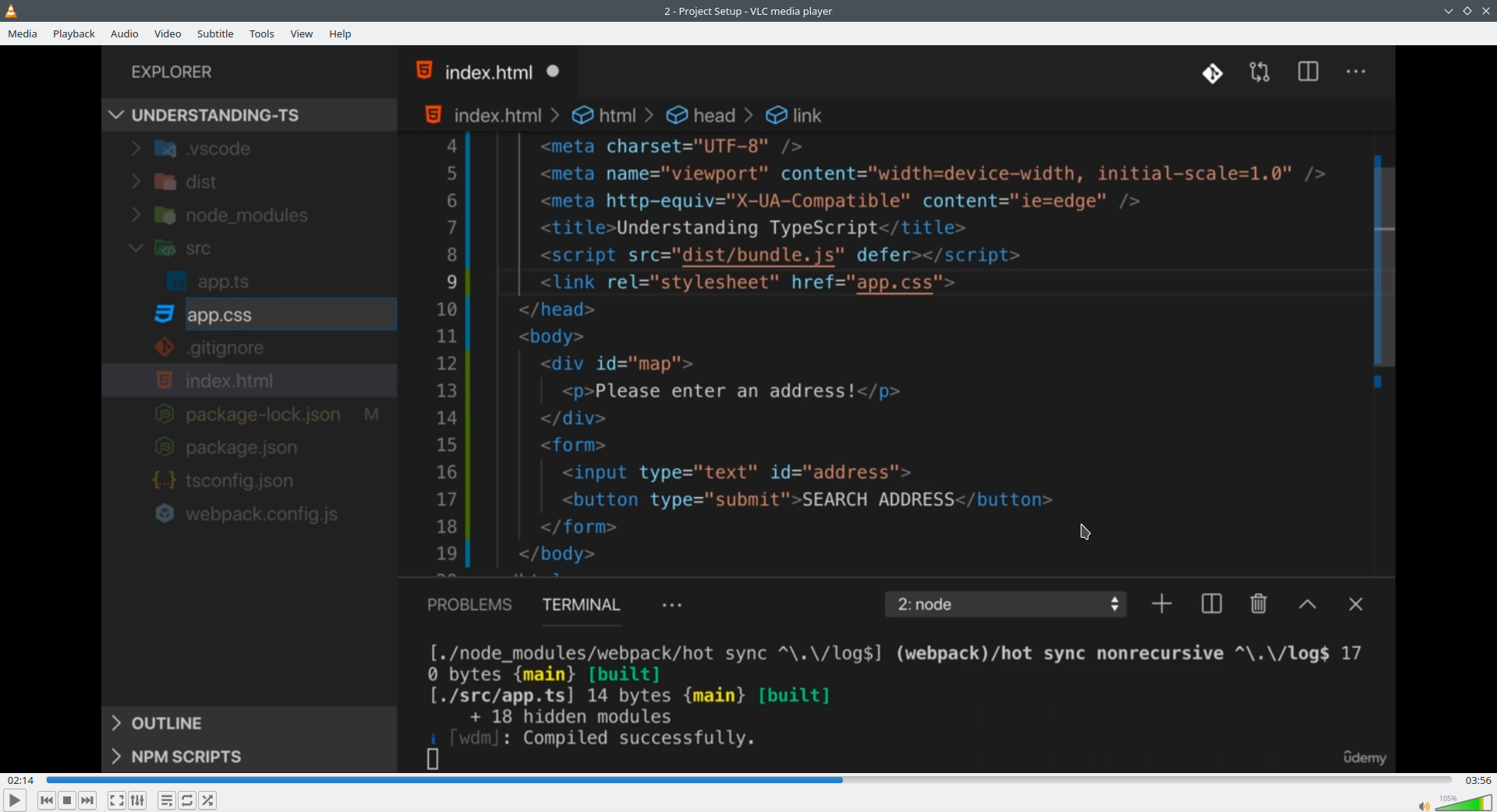
Task: Open extended settings dialog
Action: point(138,800)
